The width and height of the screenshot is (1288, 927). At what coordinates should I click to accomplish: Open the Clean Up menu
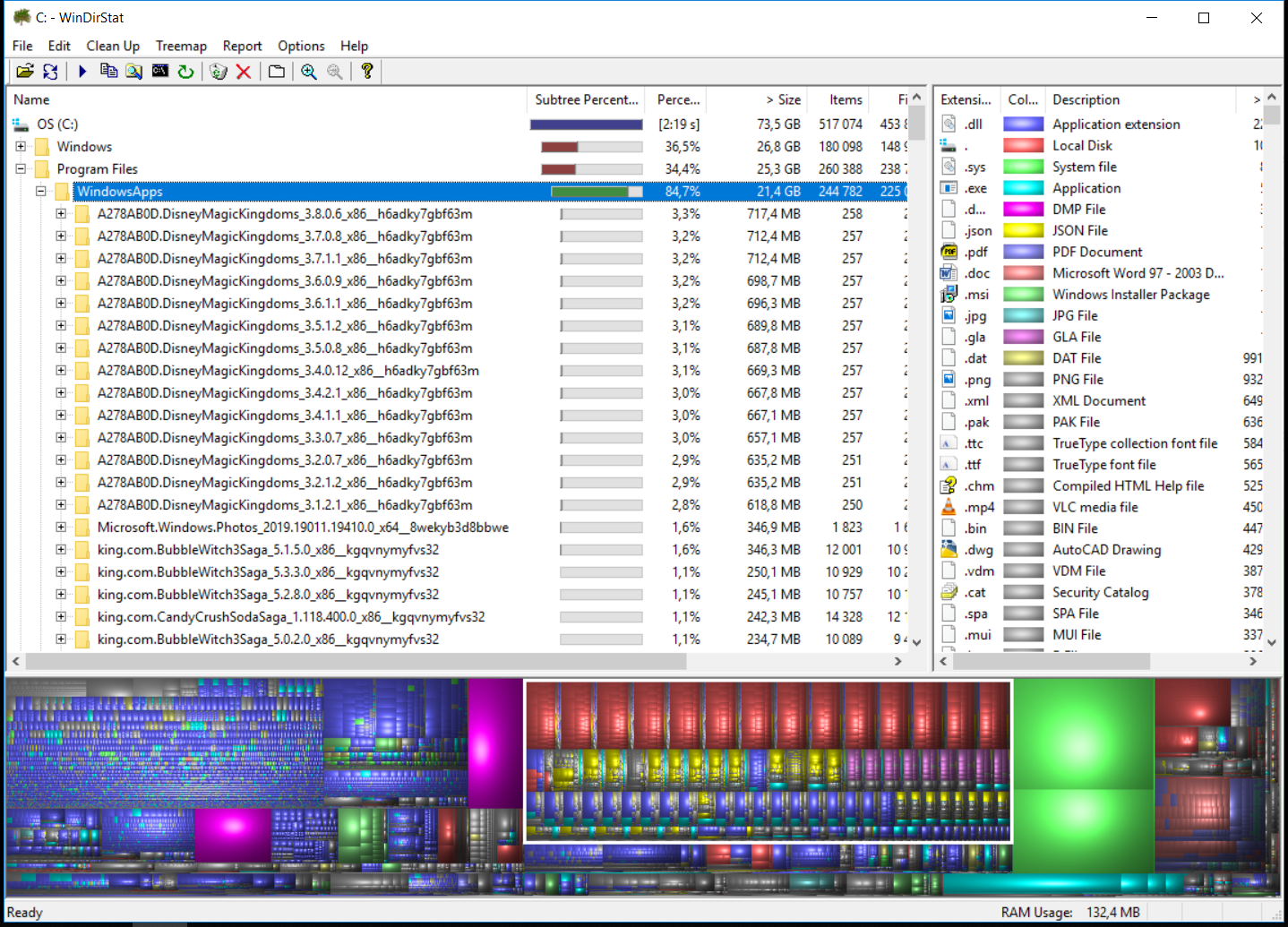(113, 46)
